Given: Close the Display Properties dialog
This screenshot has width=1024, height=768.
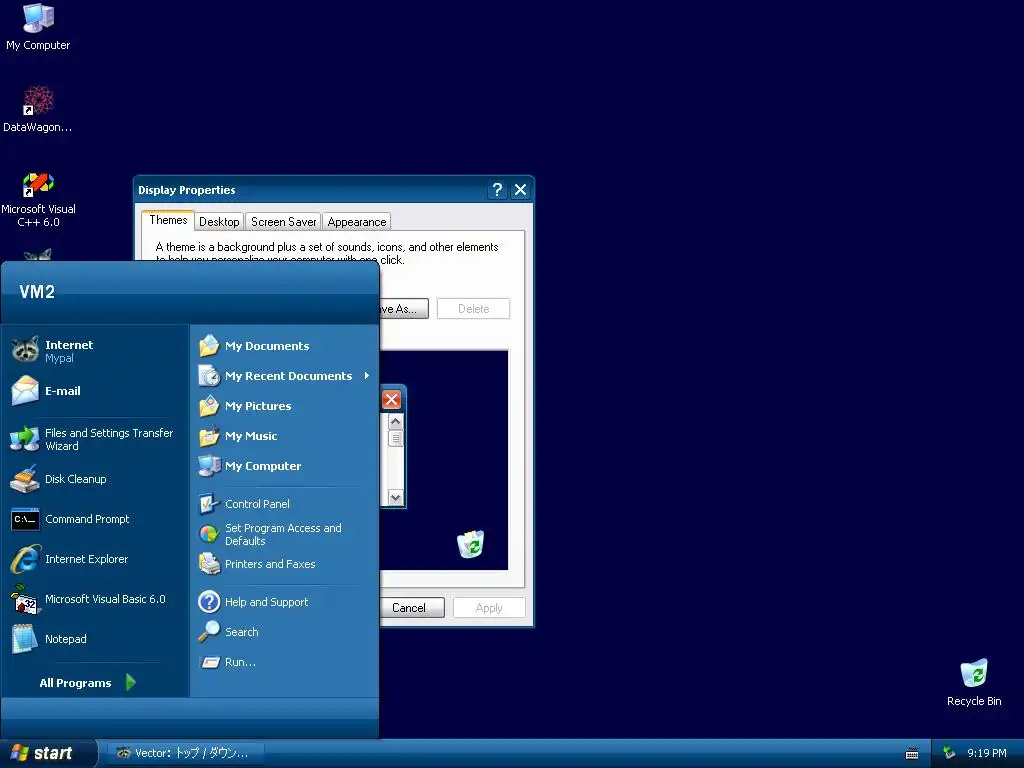Looking at the screenshot, I should 520,189.
